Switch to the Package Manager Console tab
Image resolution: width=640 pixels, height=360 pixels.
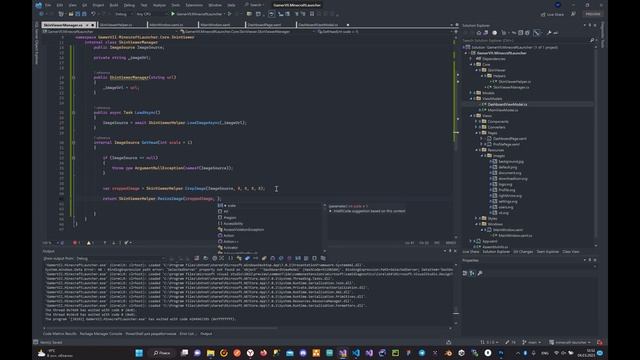pos(101,334)
